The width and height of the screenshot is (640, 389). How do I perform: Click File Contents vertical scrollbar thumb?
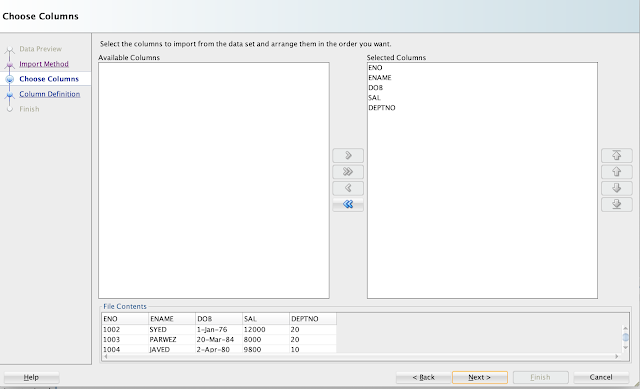tap(625, 337)
